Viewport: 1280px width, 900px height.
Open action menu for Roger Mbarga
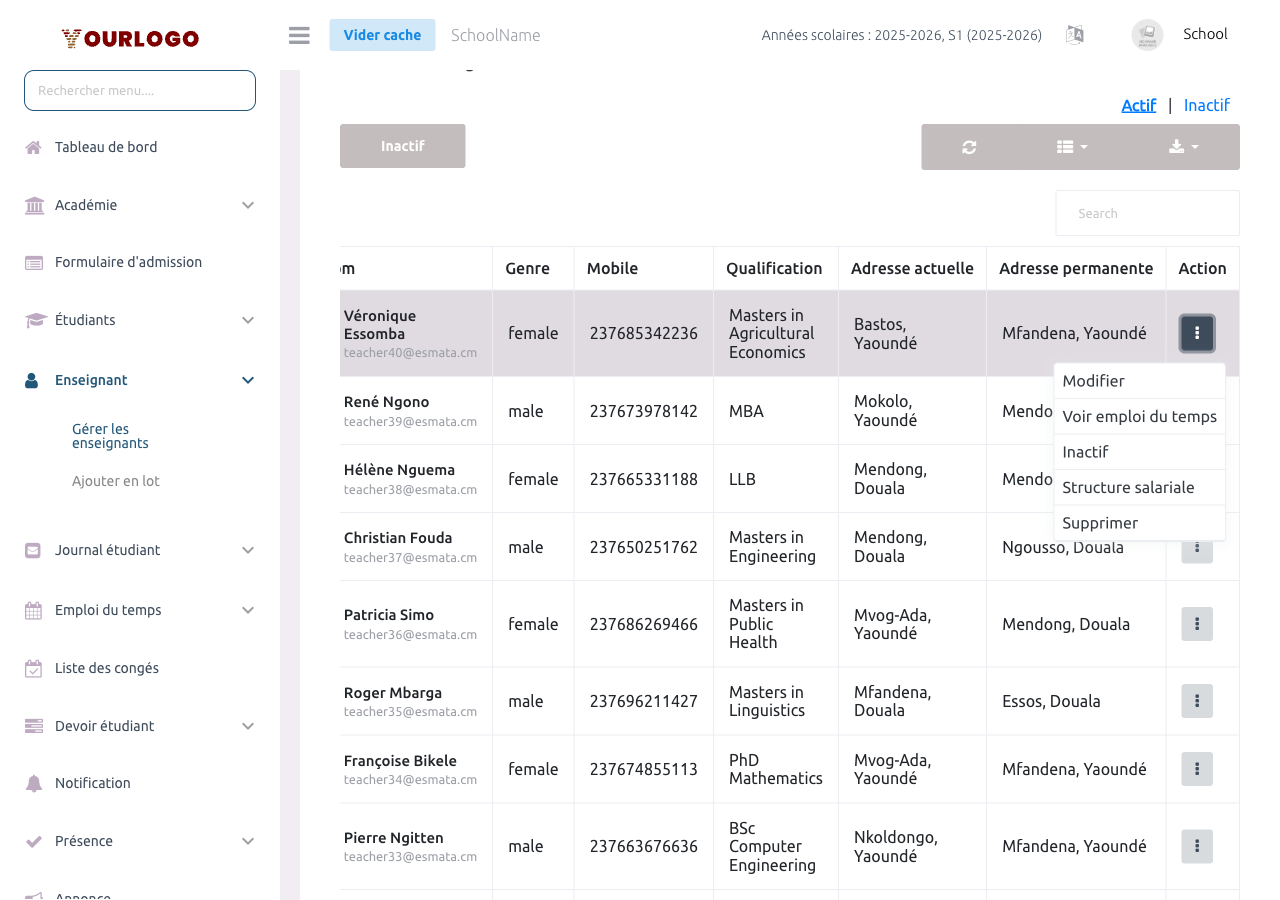(1197, 701)
